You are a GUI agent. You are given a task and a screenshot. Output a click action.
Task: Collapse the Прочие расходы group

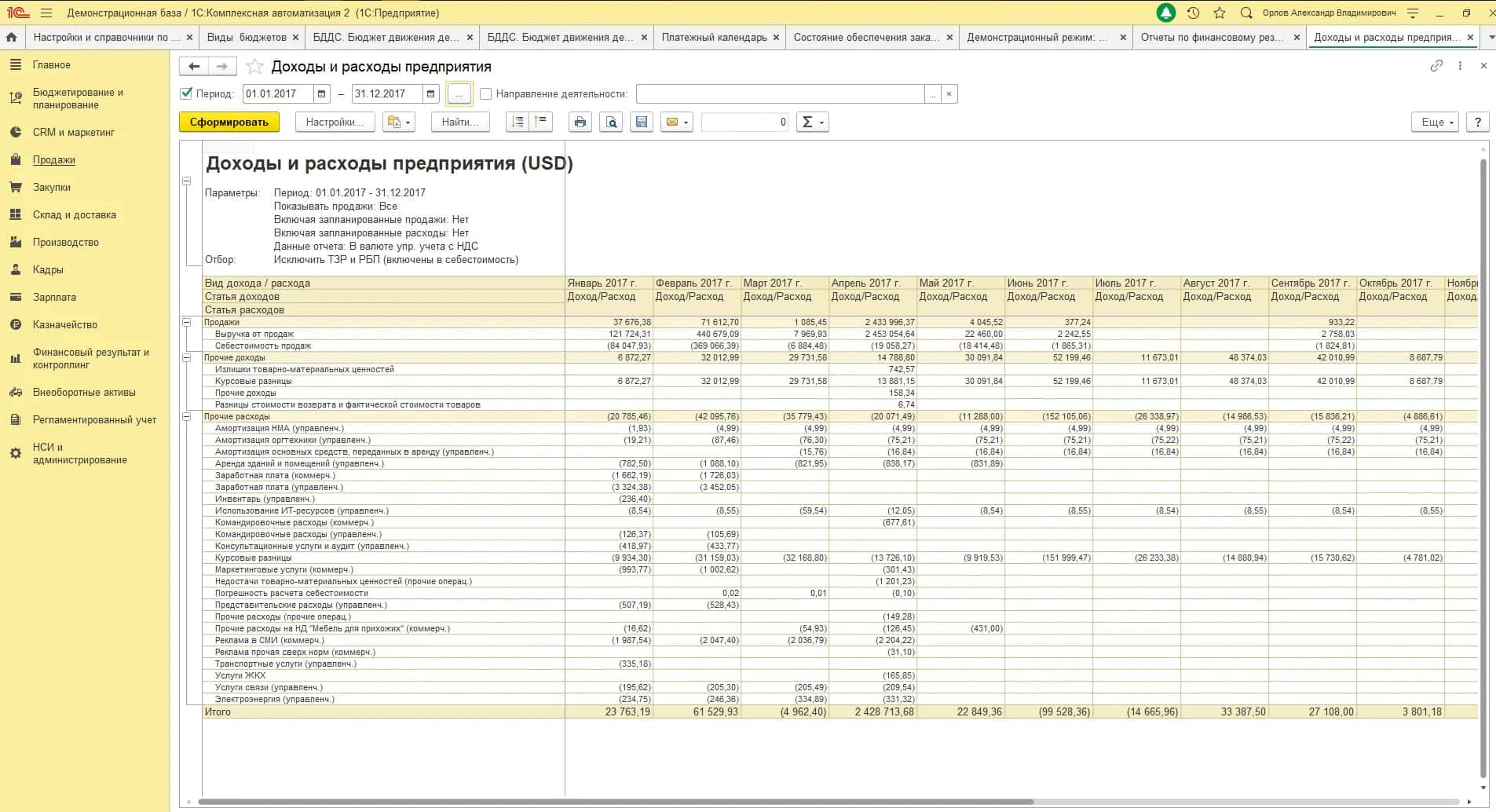(x=187, y=416)
